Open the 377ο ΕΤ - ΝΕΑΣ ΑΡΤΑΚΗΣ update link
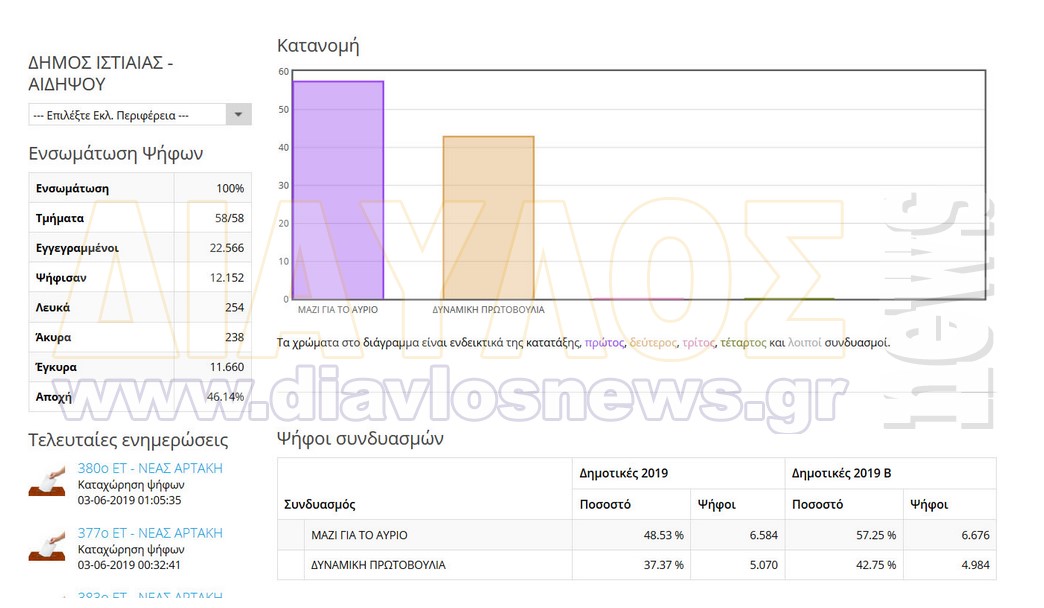This screenshot has width=1044, height=608. pyautogui.click(x=150, y=533)
